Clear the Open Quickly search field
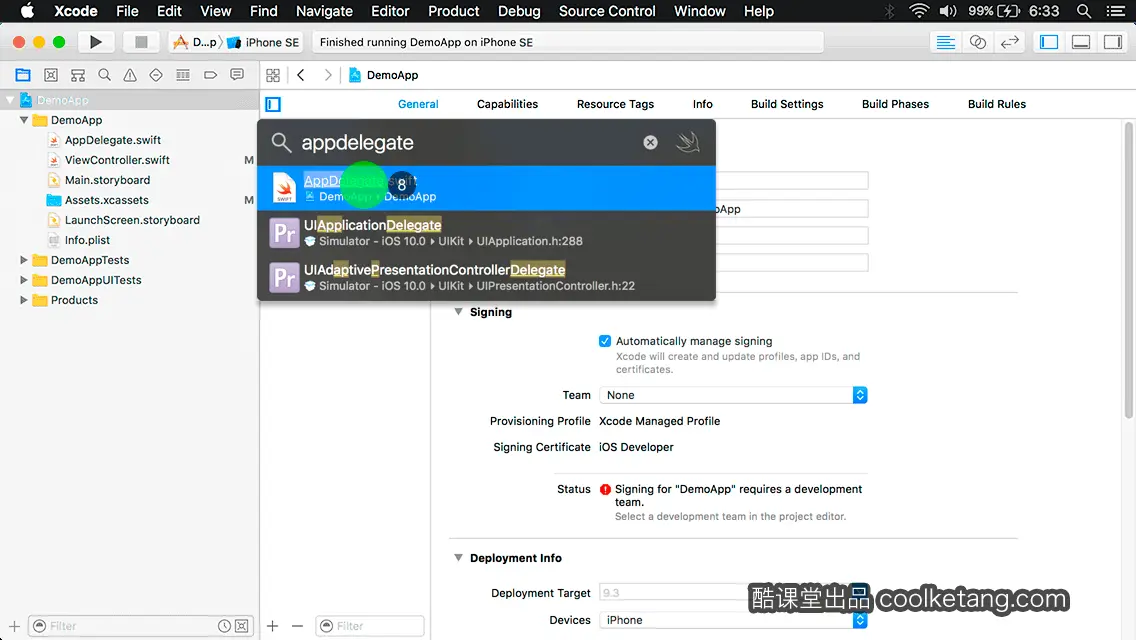Image resolution: width=1136 pixels, height=640 pixels. click(651, 142)
